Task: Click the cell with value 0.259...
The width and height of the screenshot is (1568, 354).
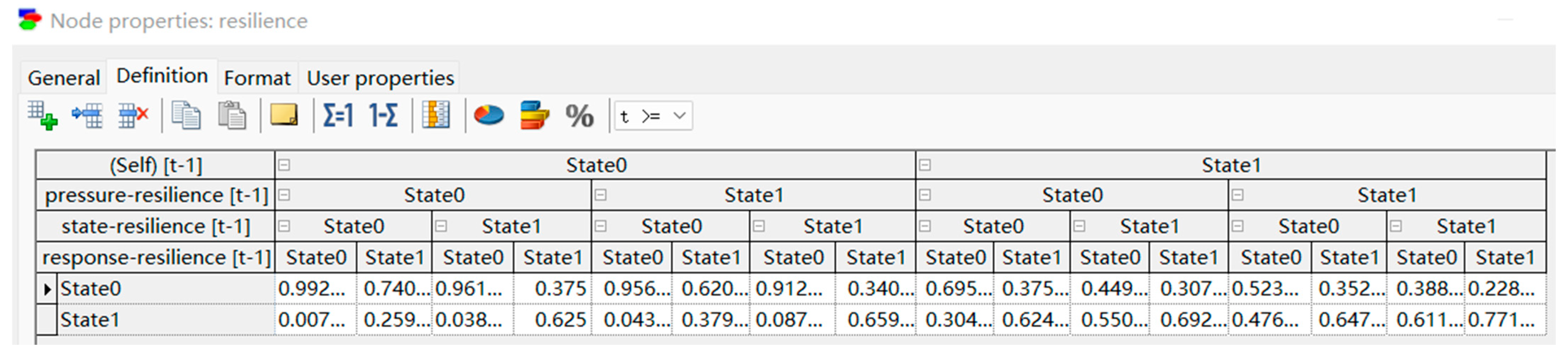Action: 394,319
